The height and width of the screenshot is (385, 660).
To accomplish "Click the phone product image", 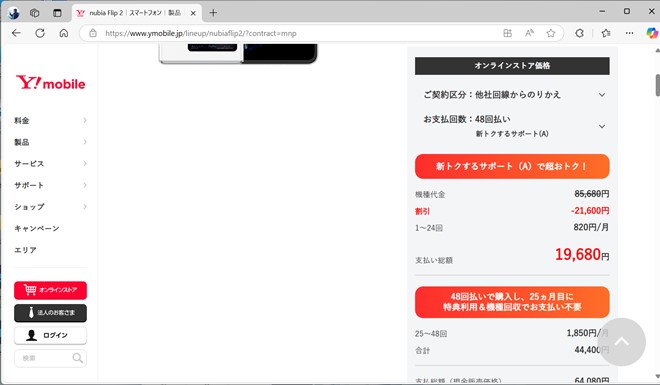I will pos(238,53).
